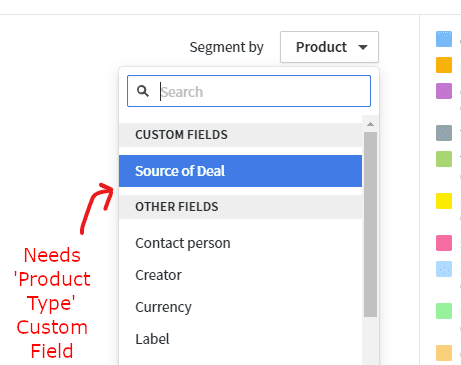Click the dropdown caret next to Product
The image size is (461, 365).
tap(363, 47)
